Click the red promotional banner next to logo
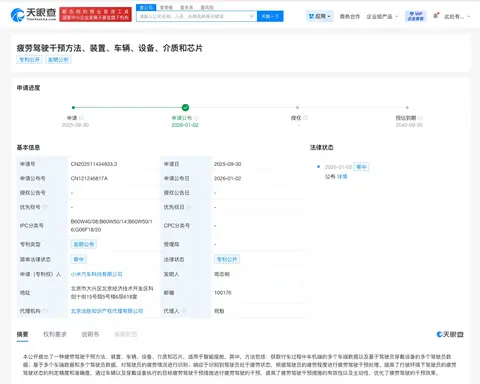The image size is (480, 384). (95, 14)
